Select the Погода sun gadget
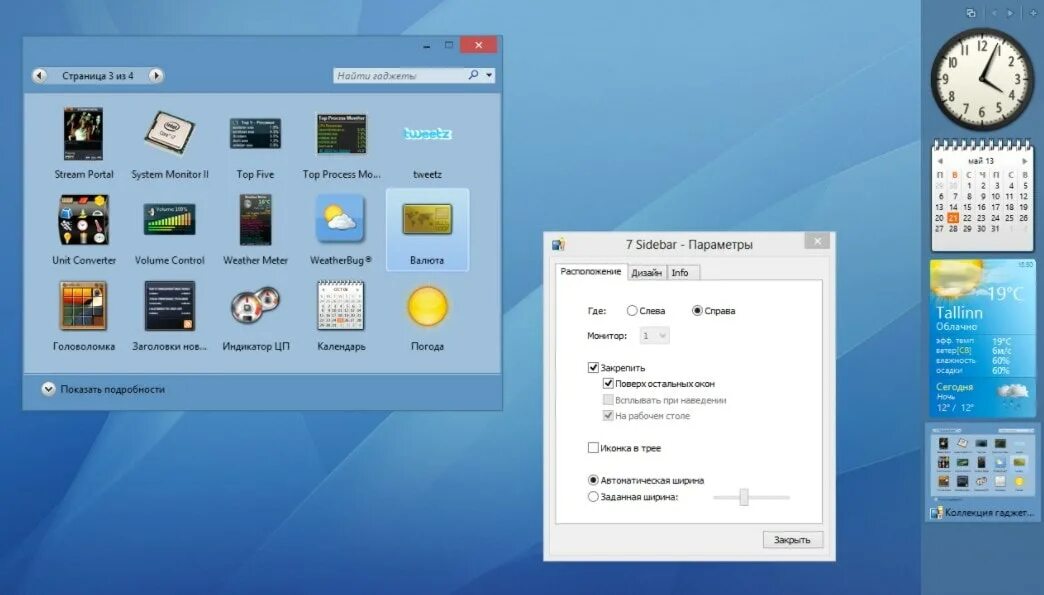Screen dimensions: 1044x595 click(x=427, y=315)
